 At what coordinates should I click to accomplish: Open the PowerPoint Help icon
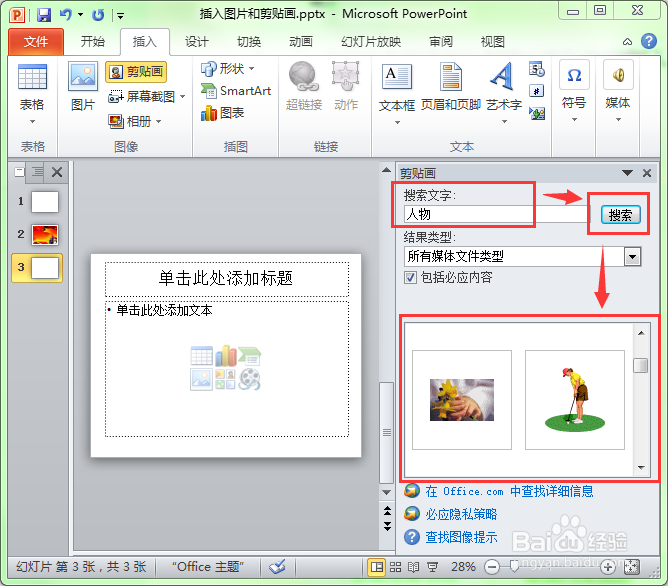[x=648, y=41]
